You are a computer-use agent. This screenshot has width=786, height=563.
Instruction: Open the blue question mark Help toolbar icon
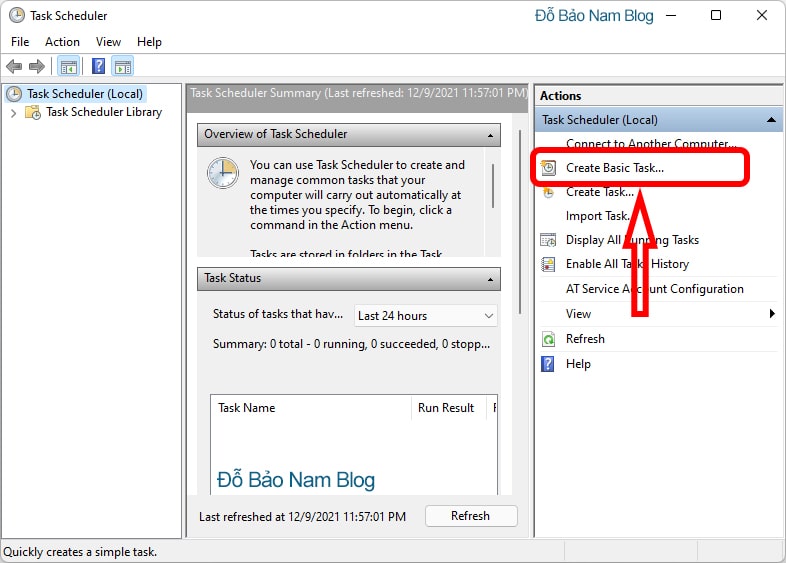(x=98, y=66)
